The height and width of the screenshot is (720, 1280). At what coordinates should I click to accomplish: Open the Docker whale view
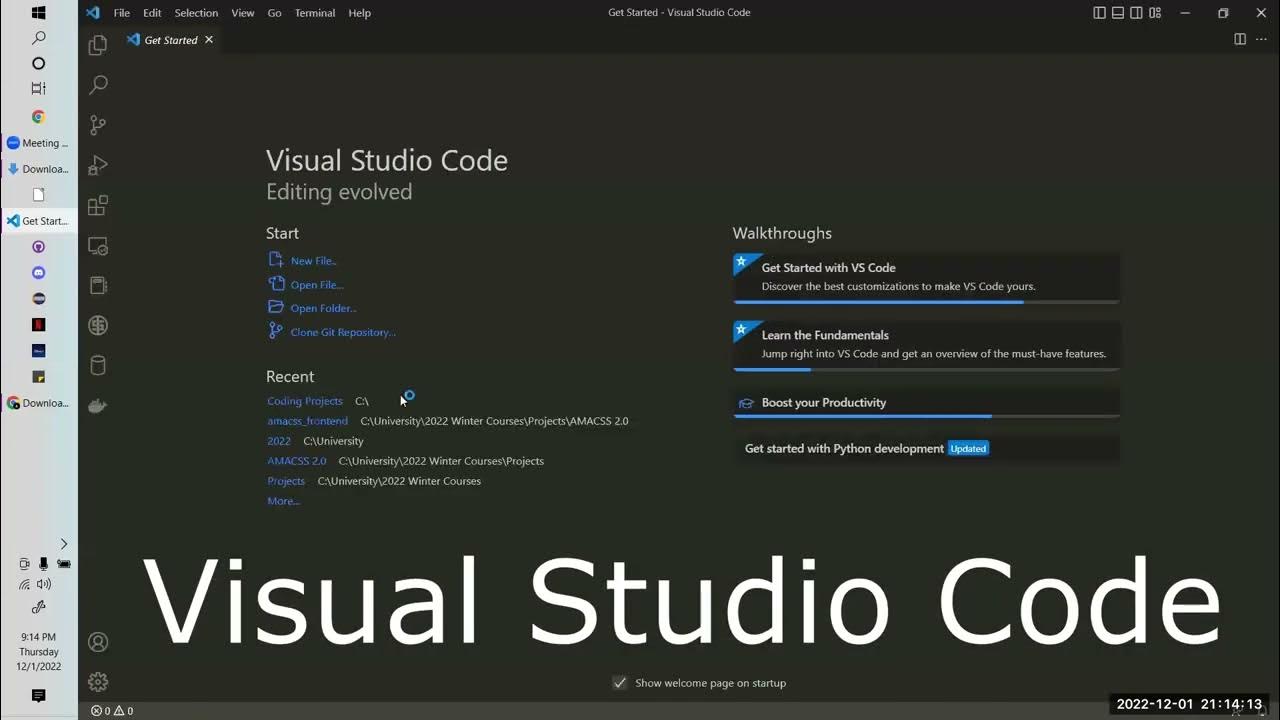coord(98,405)
